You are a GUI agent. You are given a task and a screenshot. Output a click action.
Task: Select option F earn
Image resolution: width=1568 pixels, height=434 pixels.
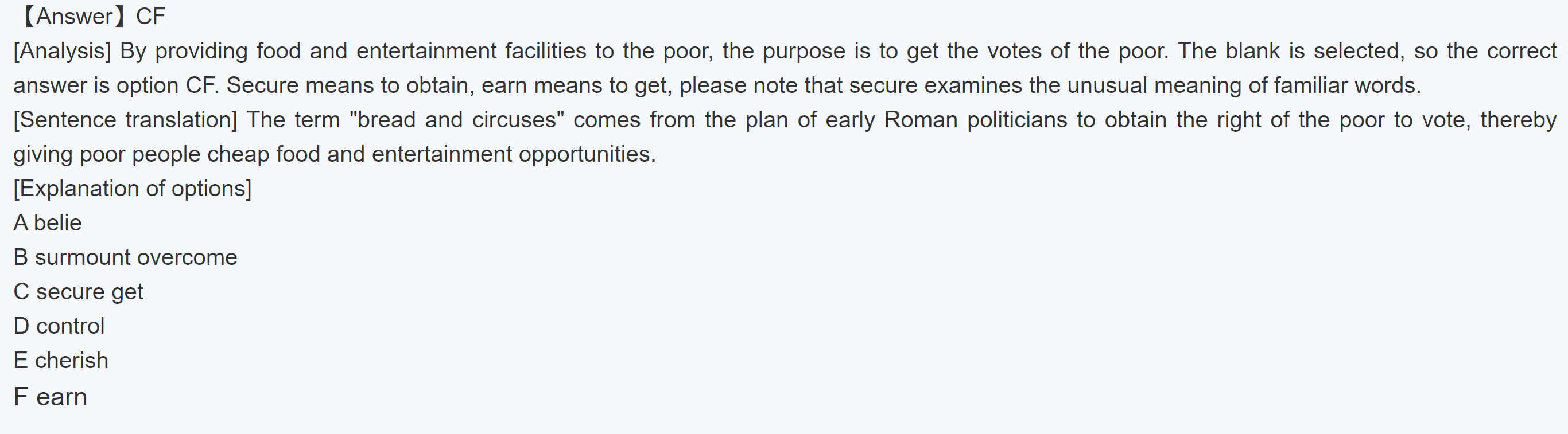50,397
